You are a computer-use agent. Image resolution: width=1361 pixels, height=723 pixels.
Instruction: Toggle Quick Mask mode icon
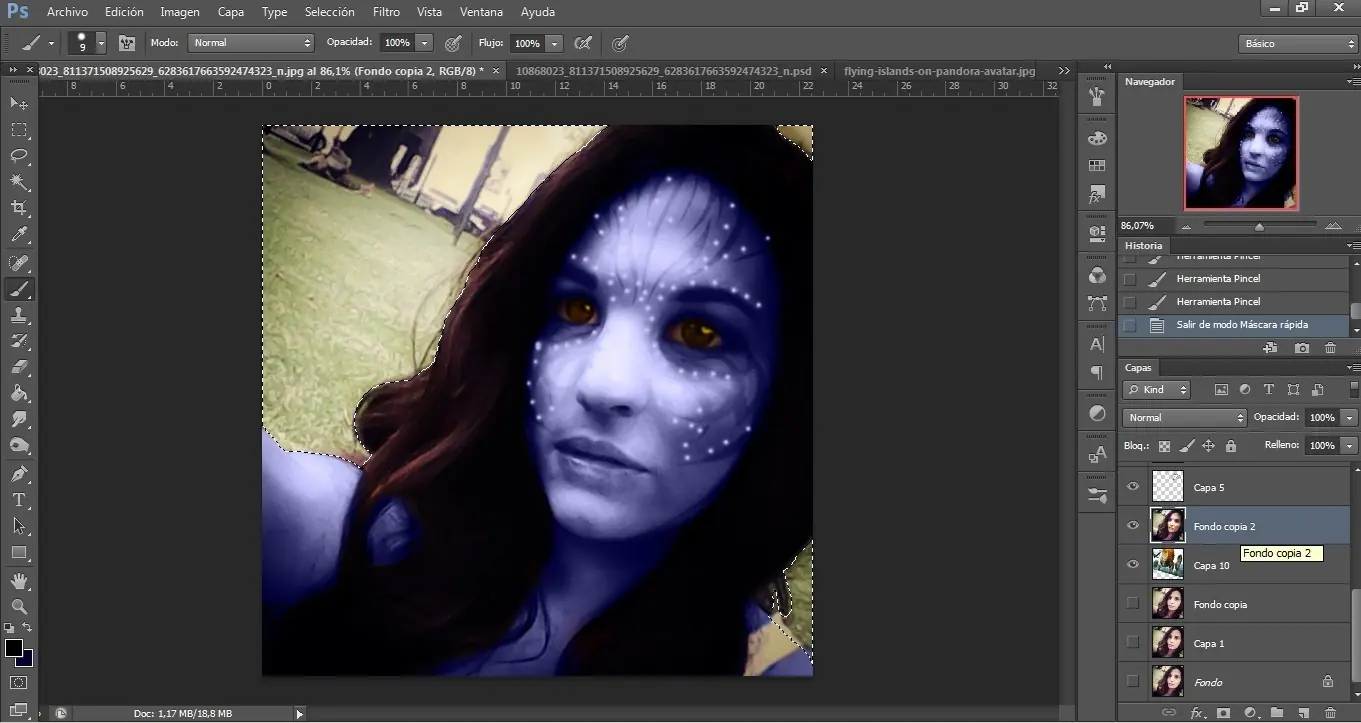coord(19,683)
